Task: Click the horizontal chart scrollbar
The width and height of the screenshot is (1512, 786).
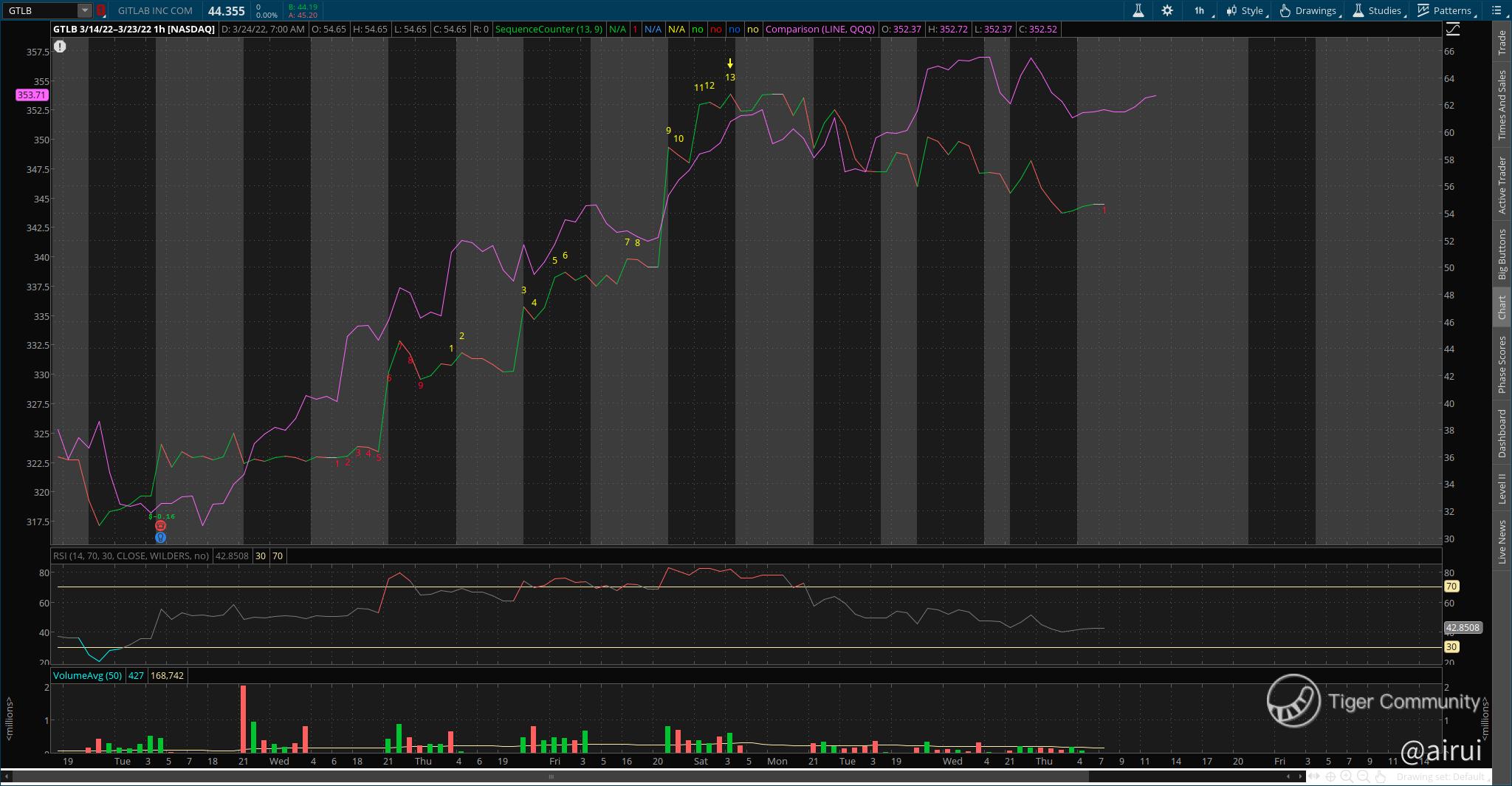Action: pyautogui.click(x=550, y=776)
